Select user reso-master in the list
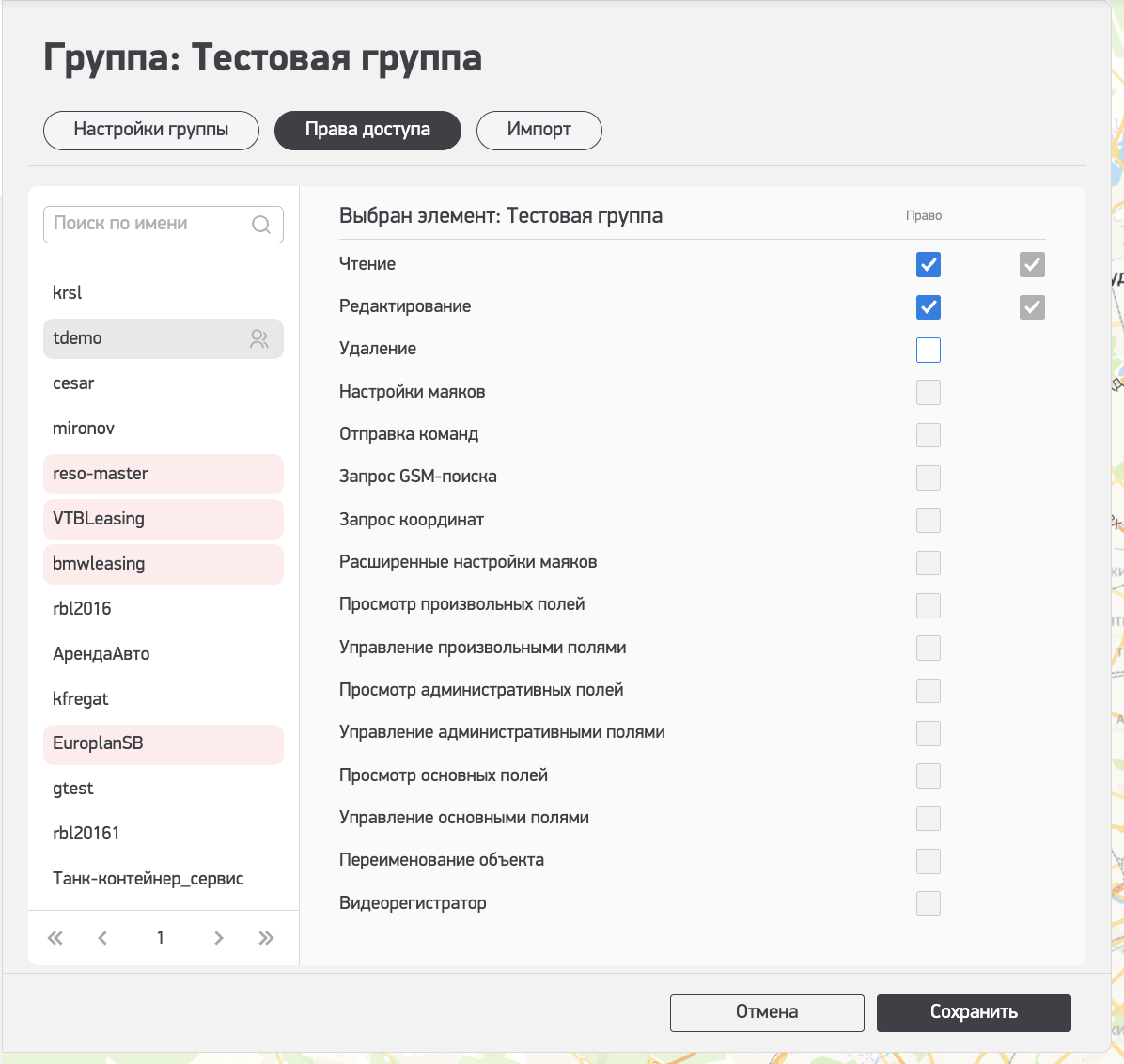The image size is (1124, 1064). point(163,474)
